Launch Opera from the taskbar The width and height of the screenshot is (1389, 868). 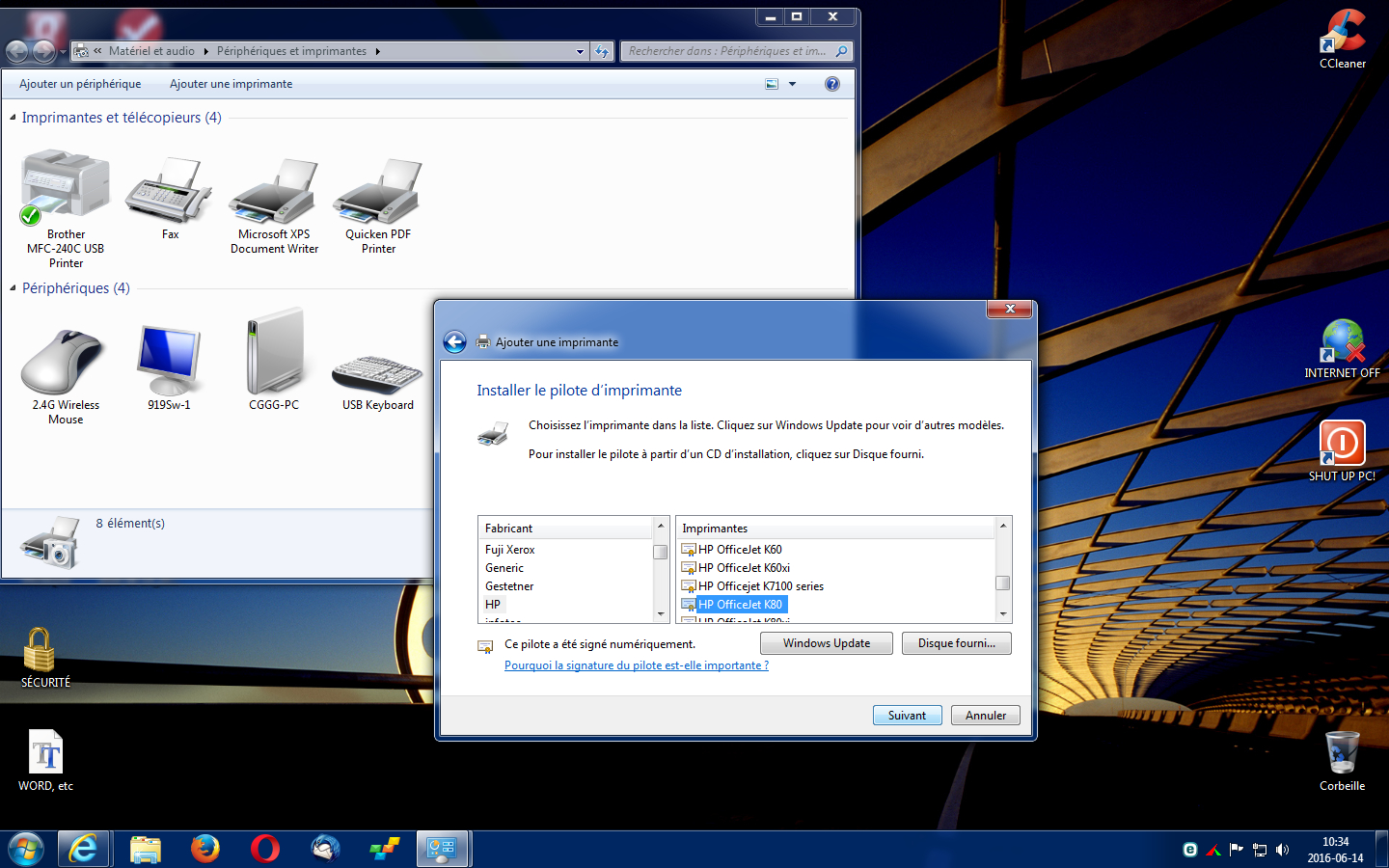pyautogui.click(x=264, y=849)
